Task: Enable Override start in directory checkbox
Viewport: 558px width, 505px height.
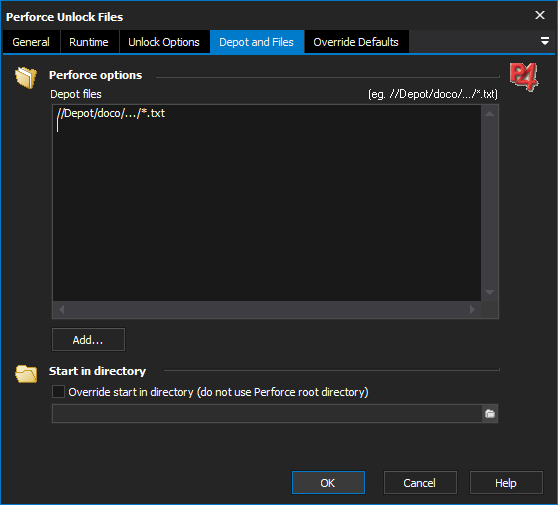Action: point(58,391)
